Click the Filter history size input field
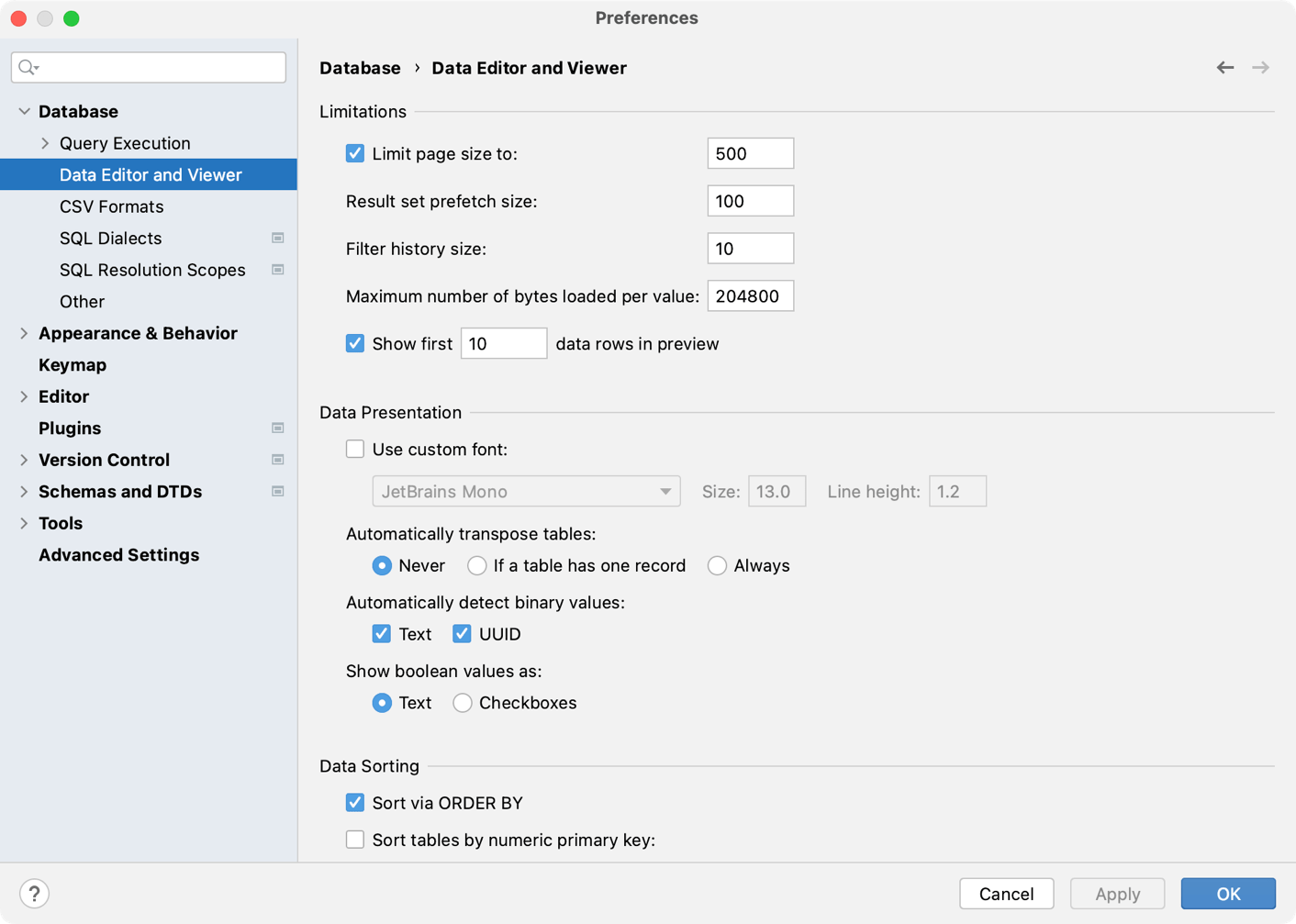 click(750, 249)
